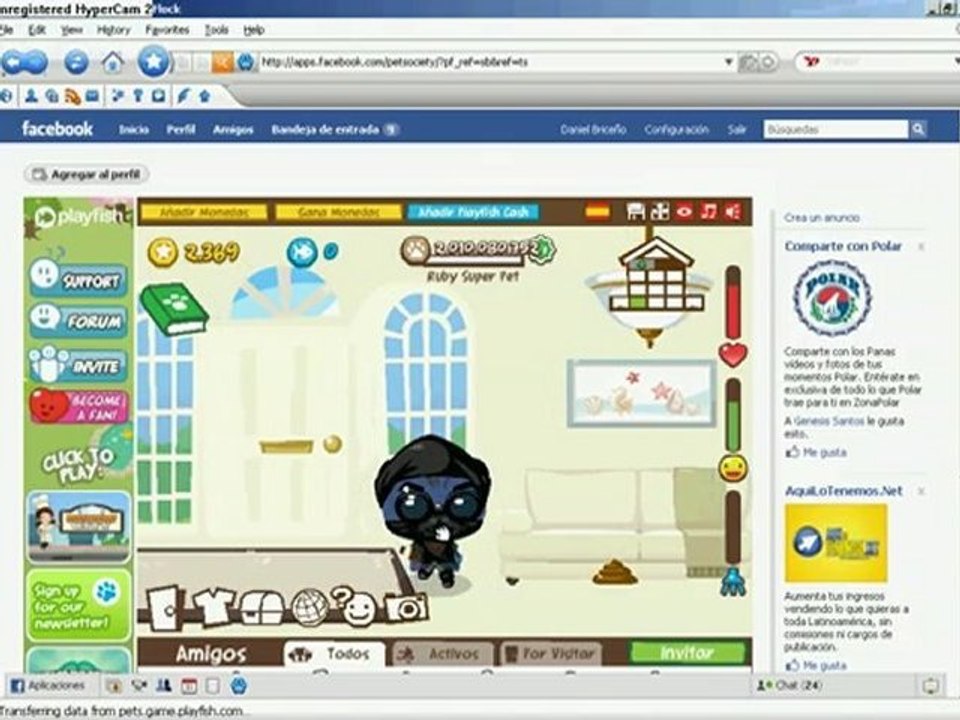The image size is (960, 720).
Task: Open the RSS feeds icon in Flock toolbar
Action: tap(73, 96)
